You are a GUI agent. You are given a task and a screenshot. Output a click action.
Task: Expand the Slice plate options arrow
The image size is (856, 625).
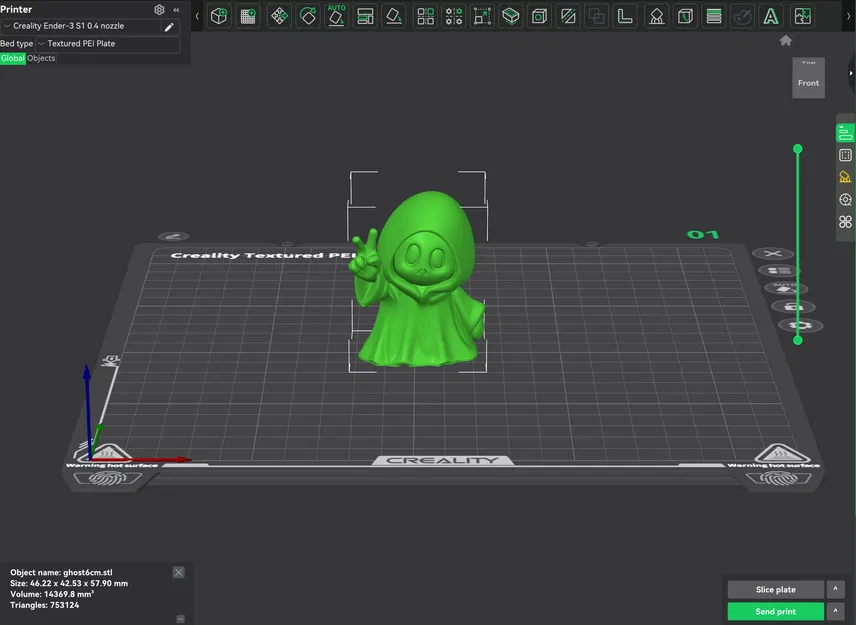(835, 590)
